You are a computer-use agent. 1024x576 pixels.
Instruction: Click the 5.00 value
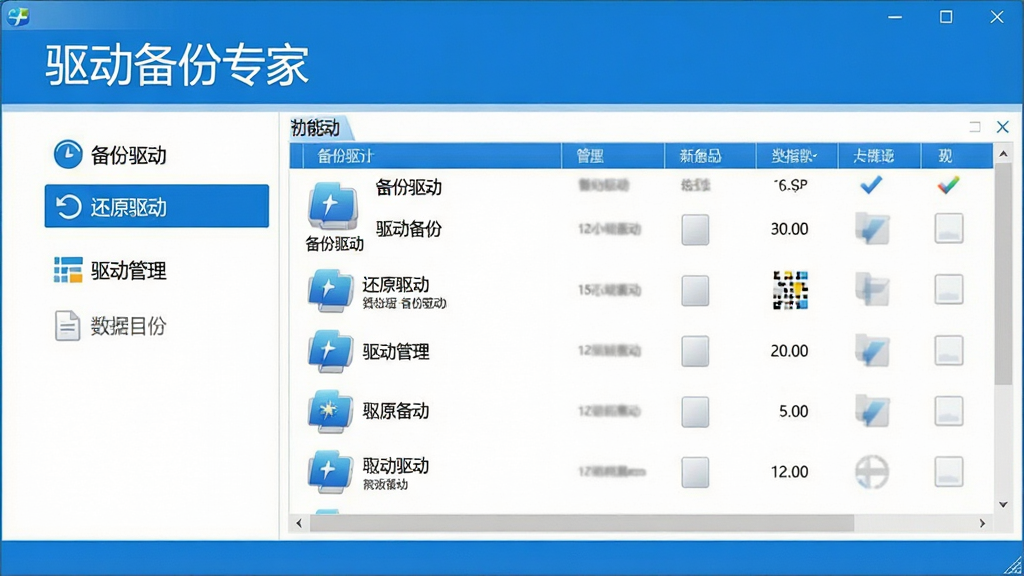point(793,411)
